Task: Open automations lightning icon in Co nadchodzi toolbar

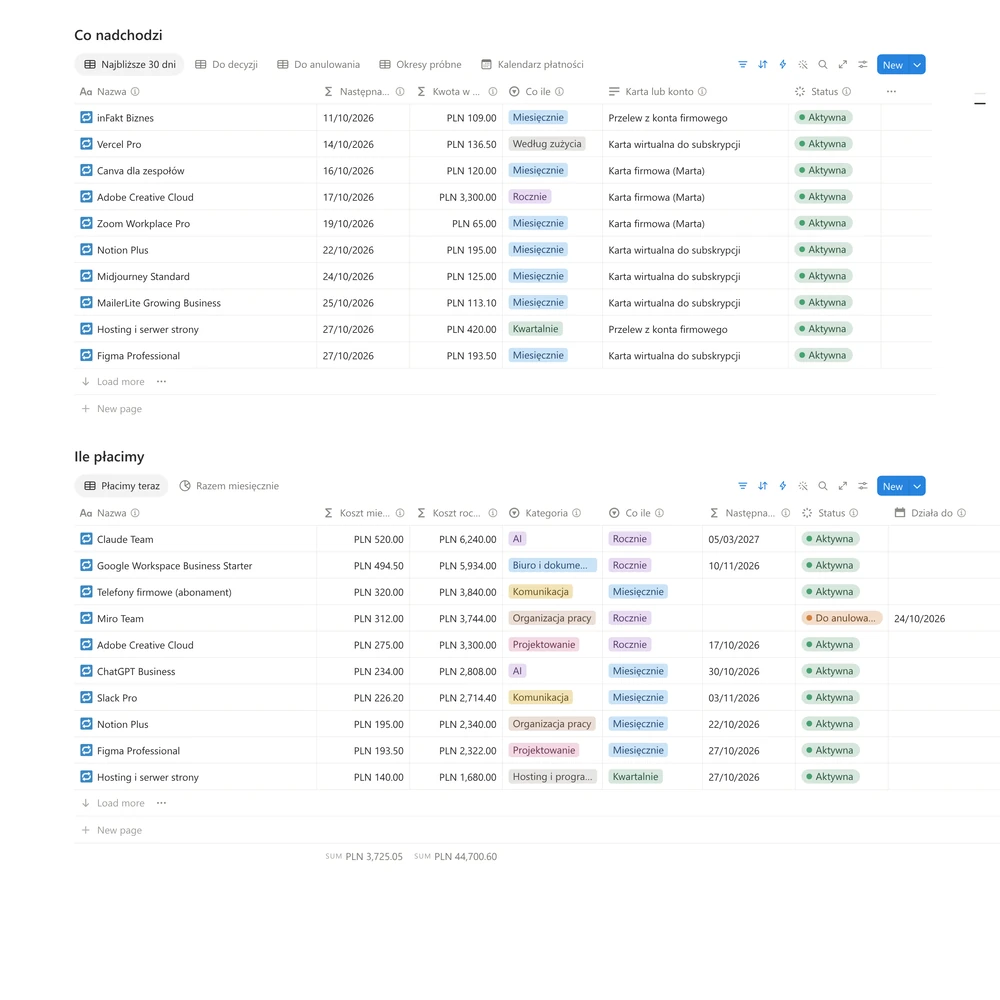Action: (x=783, y=64)
